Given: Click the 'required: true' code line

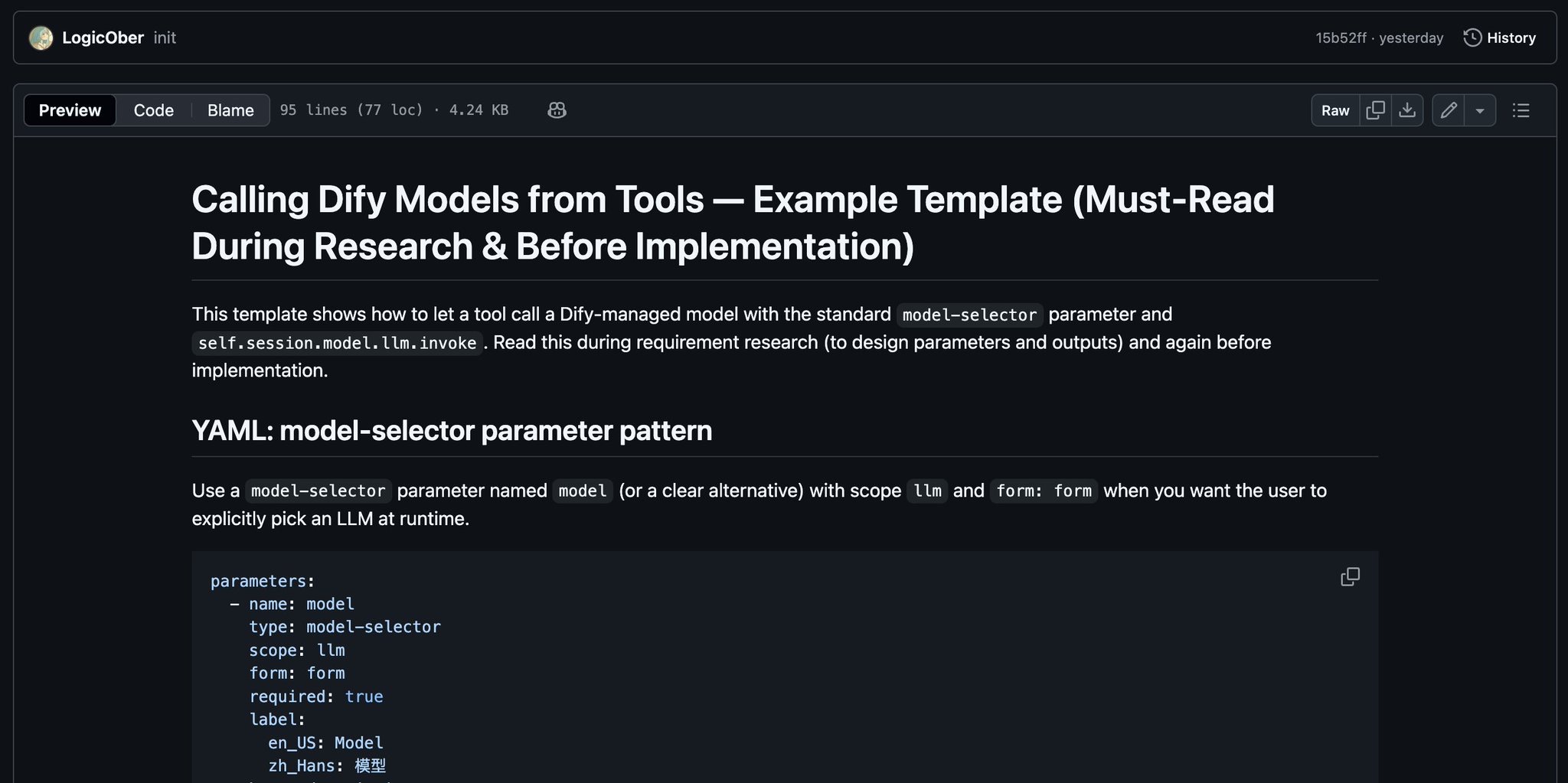Looking at the screenshot, I should click(x=316, y=697).
